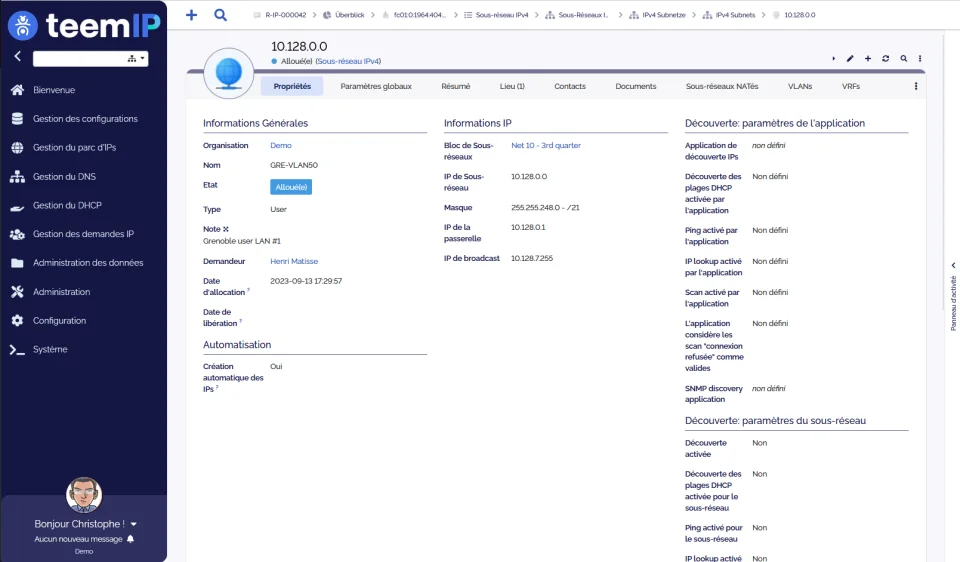The image size is (960, 562).
Task: Refresh the subnet details page
Action: coord(885,59)
